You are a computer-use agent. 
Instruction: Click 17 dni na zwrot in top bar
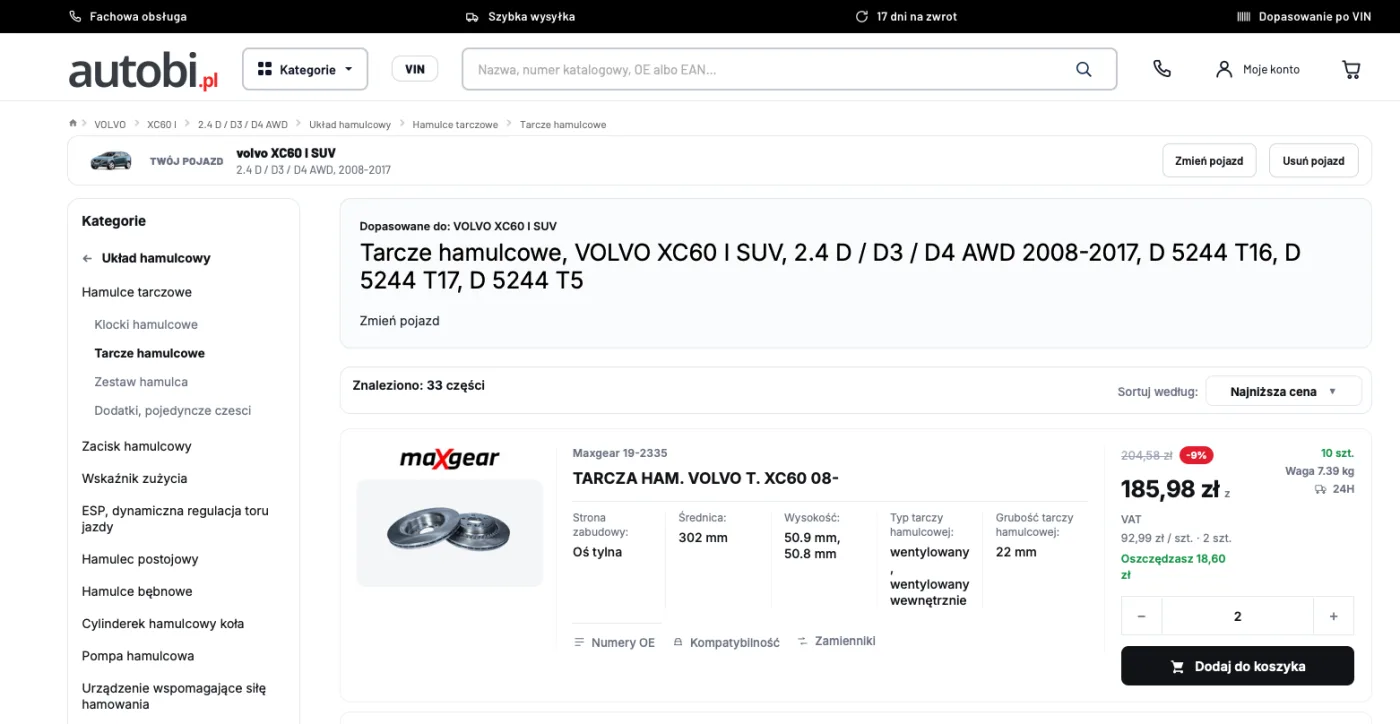pyautogui.click(x=907, y=17)
